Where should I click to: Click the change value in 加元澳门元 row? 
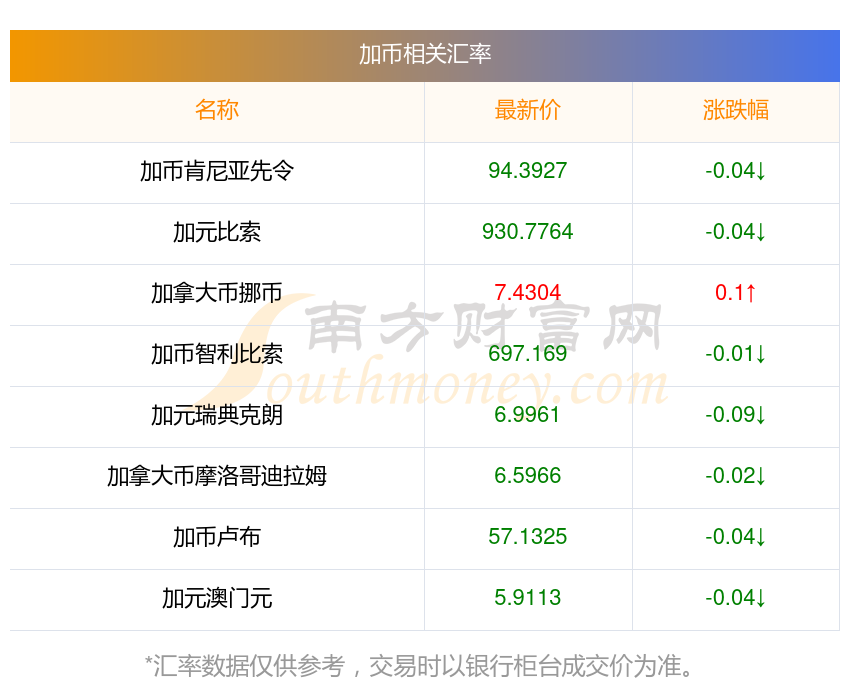click(x=736, y=598)
